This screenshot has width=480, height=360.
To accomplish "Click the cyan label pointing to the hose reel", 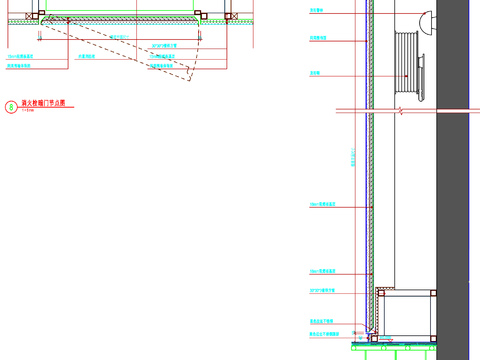I will 315,73.
